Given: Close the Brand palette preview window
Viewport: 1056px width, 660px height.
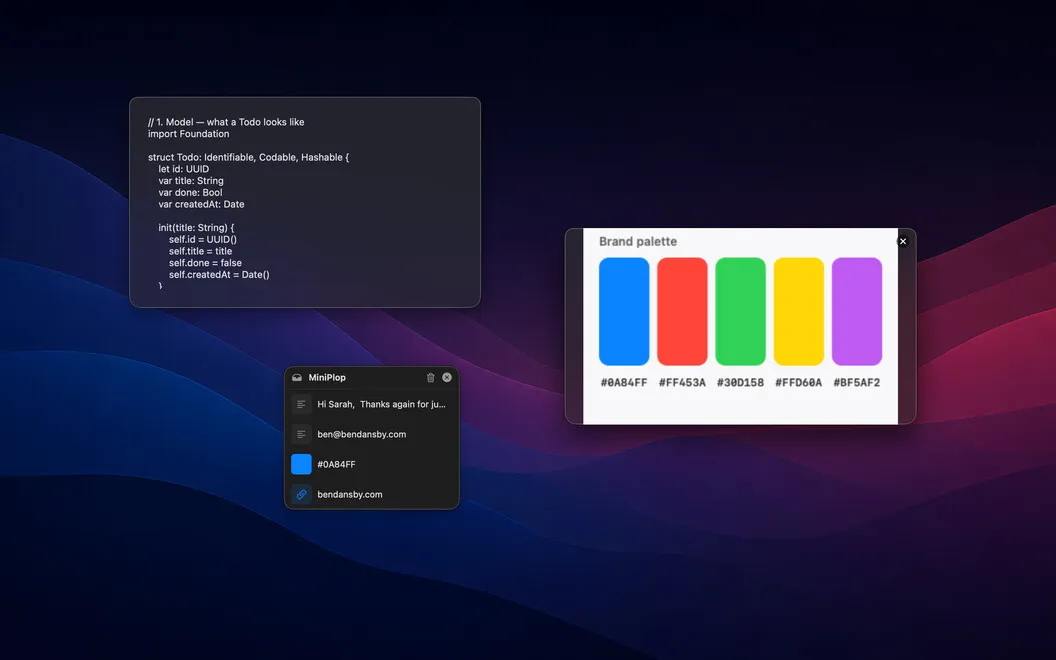Looking at the screenshot, I should (x=903, y=241).
